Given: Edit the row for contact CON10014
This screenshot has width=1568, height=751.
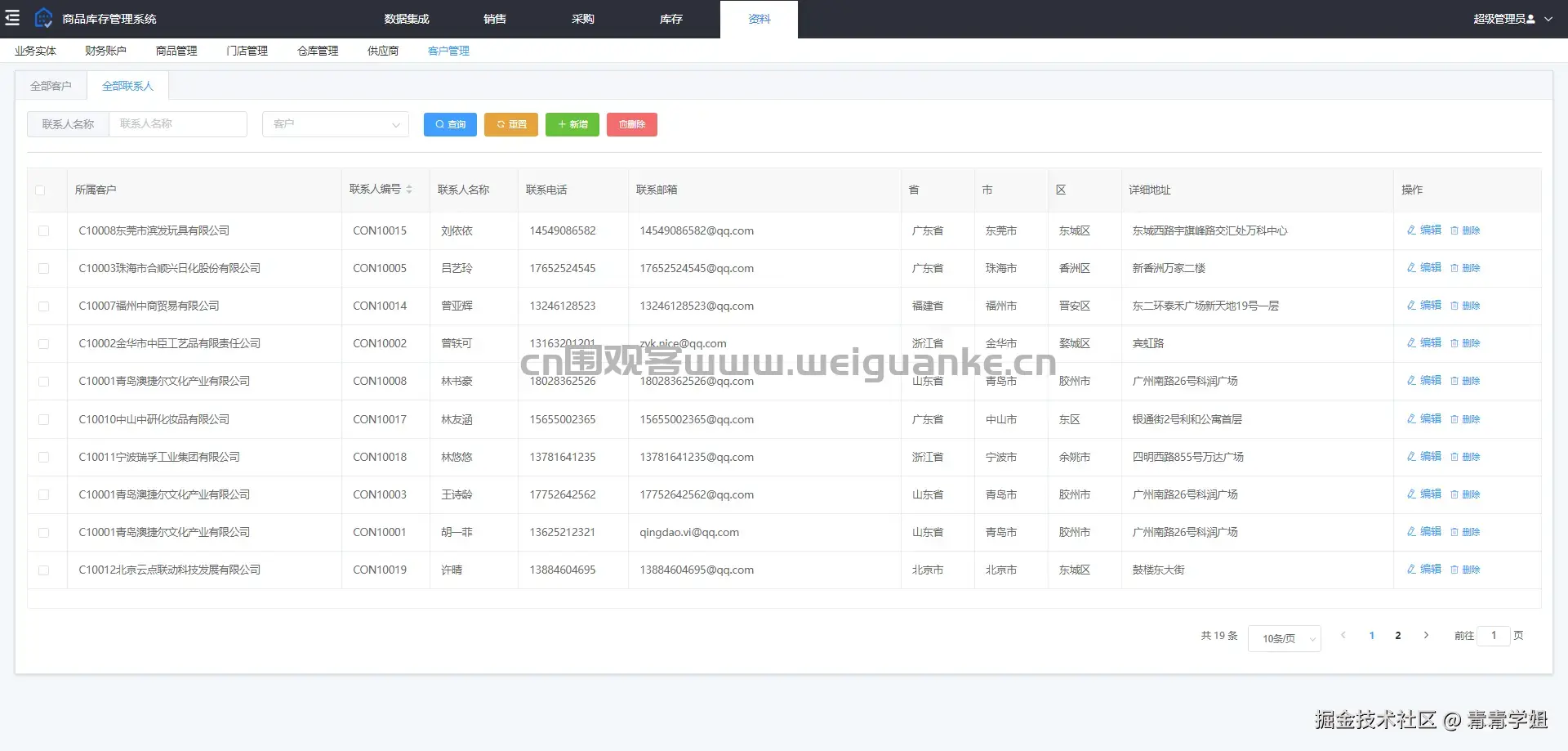Looking at the screenshot, I should coord(1424,306).
